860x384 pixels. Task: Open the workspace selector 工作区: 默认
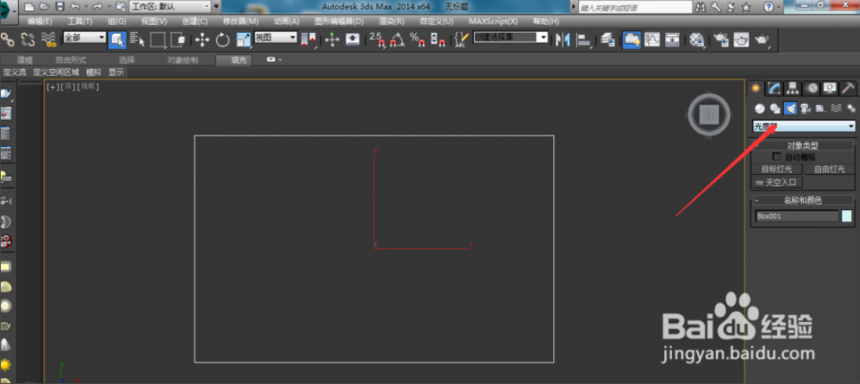(x=170, y=6)
